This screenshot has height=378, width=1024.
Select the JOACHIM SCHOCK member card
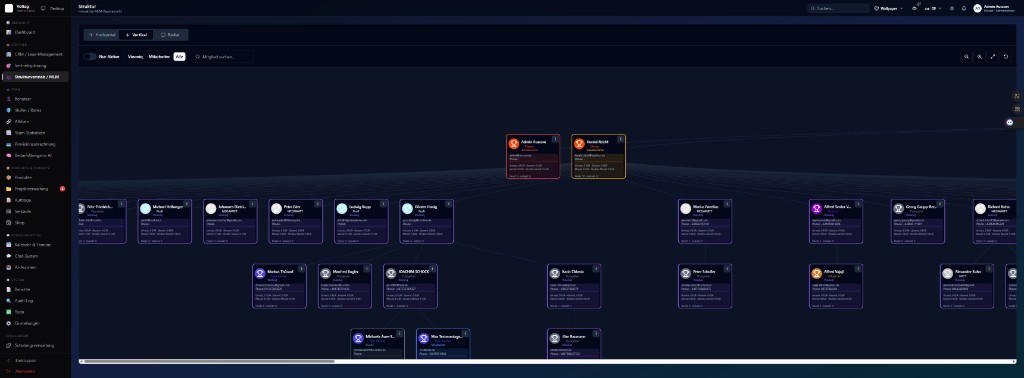(x=410, y=286)
